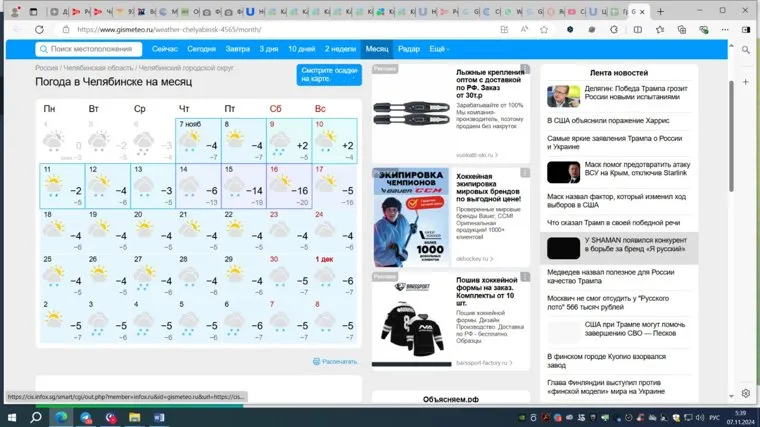Screen dimensions: 760x427
Task: Click the printer icon next to Распечатать
Action: click(x=316, y=361)
